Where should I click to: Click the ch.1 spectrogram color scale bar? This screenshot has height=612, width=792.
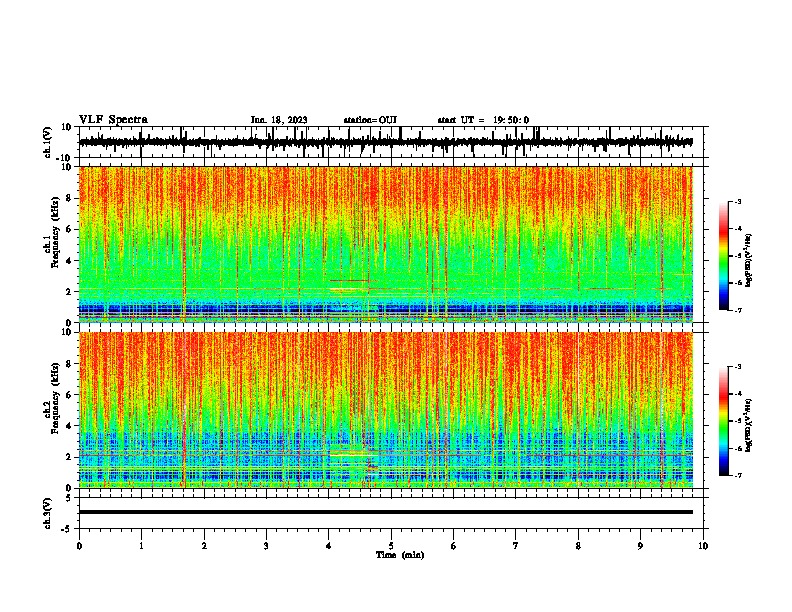[x=724, y=256]
